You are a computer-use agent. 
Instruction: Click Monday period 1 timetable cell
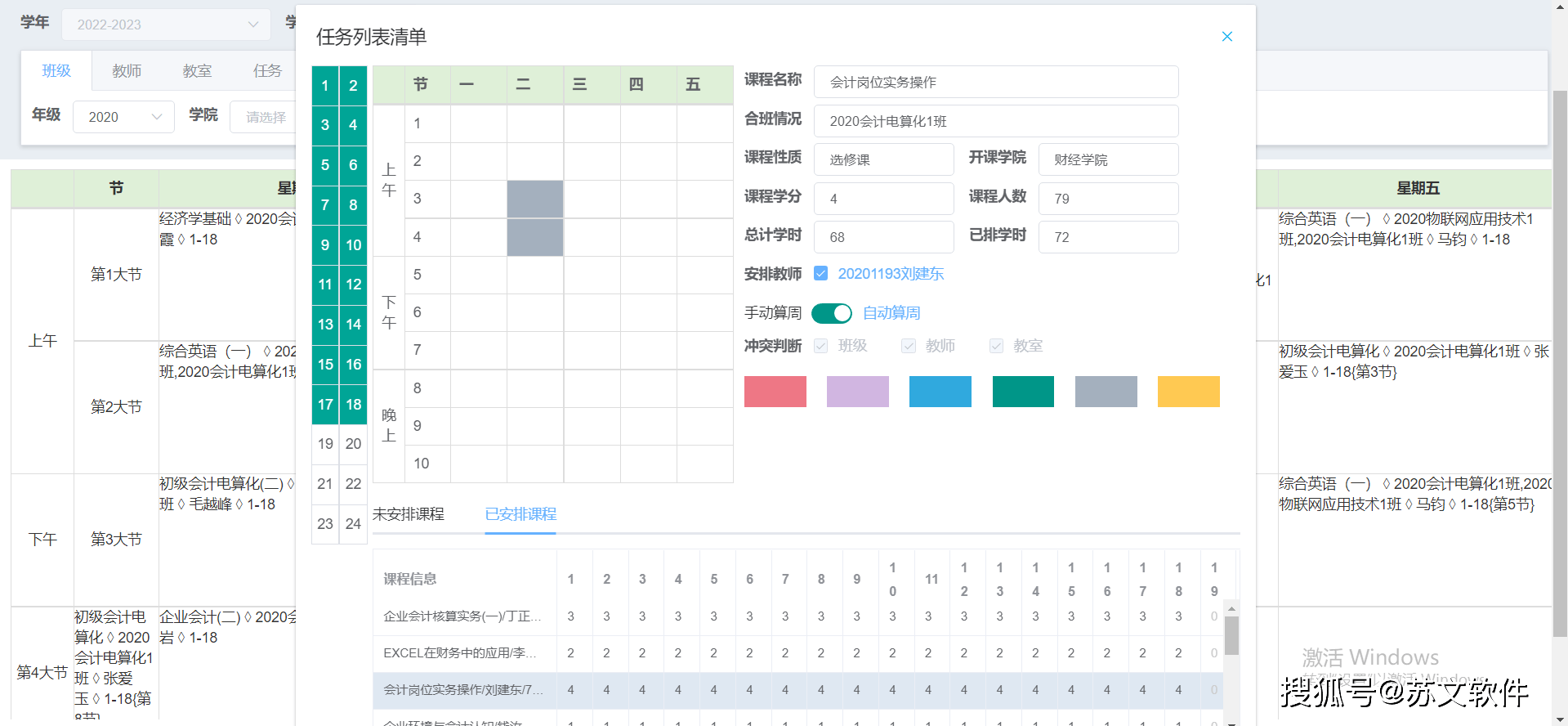coord(479,123)
